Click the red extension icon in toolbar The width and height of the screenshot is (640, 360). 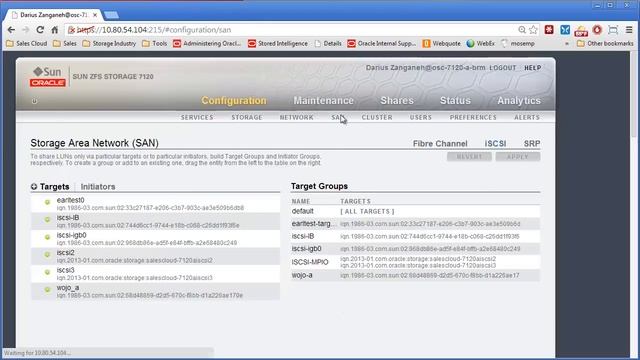click(549, 30)
